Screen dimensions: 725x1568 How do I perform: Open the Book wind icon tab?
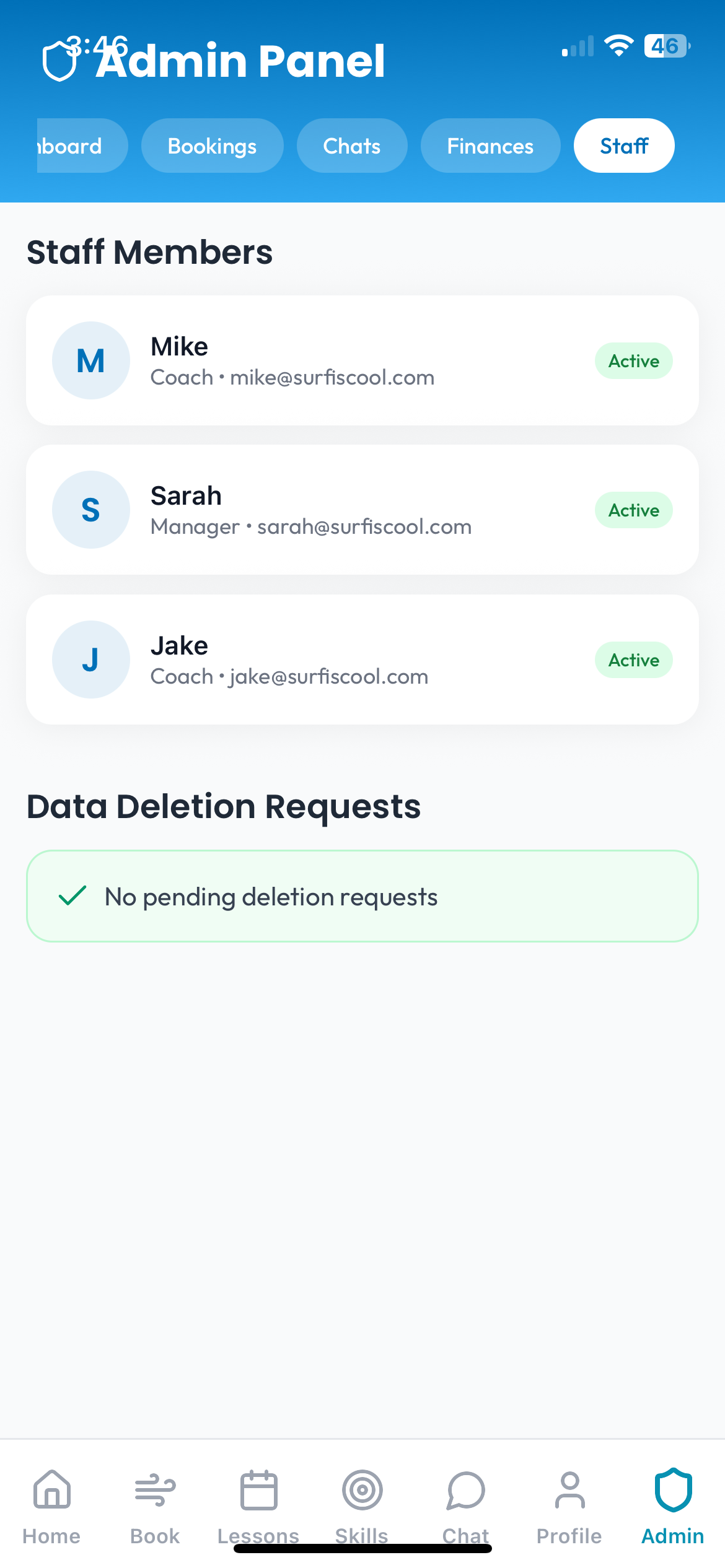click(x=155, y=1490)
